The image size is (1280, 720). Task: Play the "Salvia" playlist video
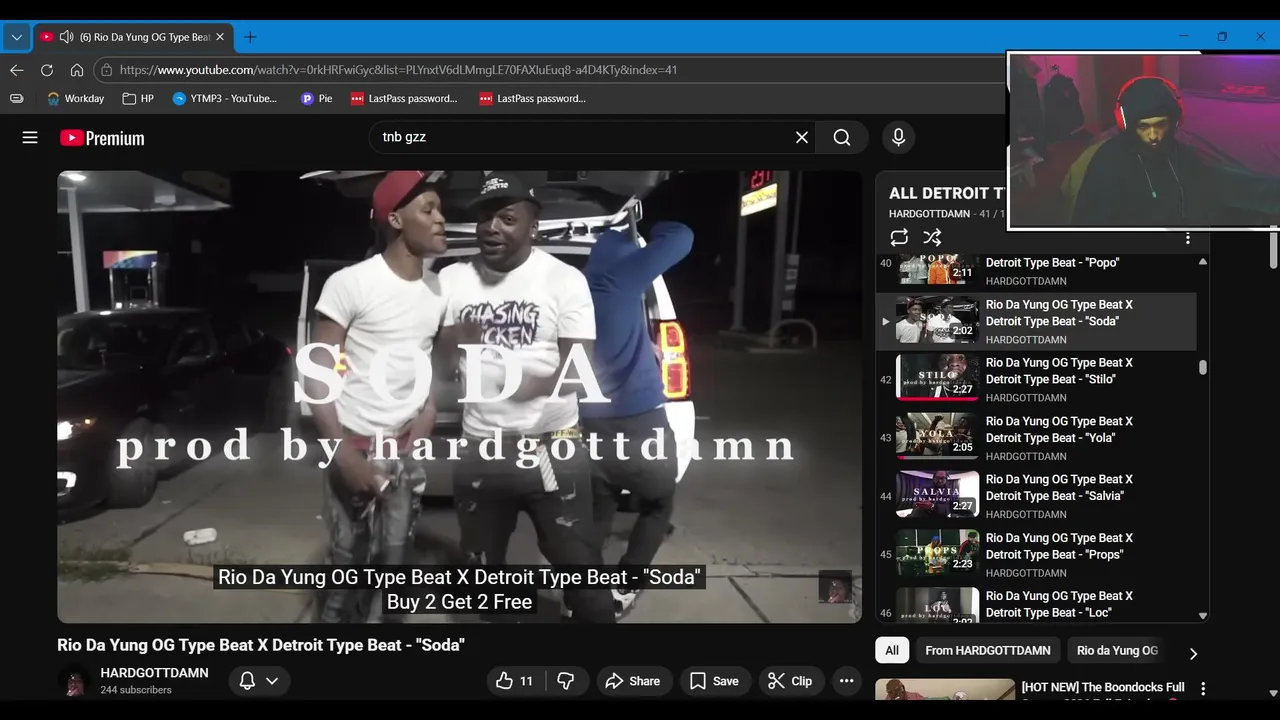(x=1035, y=496)
